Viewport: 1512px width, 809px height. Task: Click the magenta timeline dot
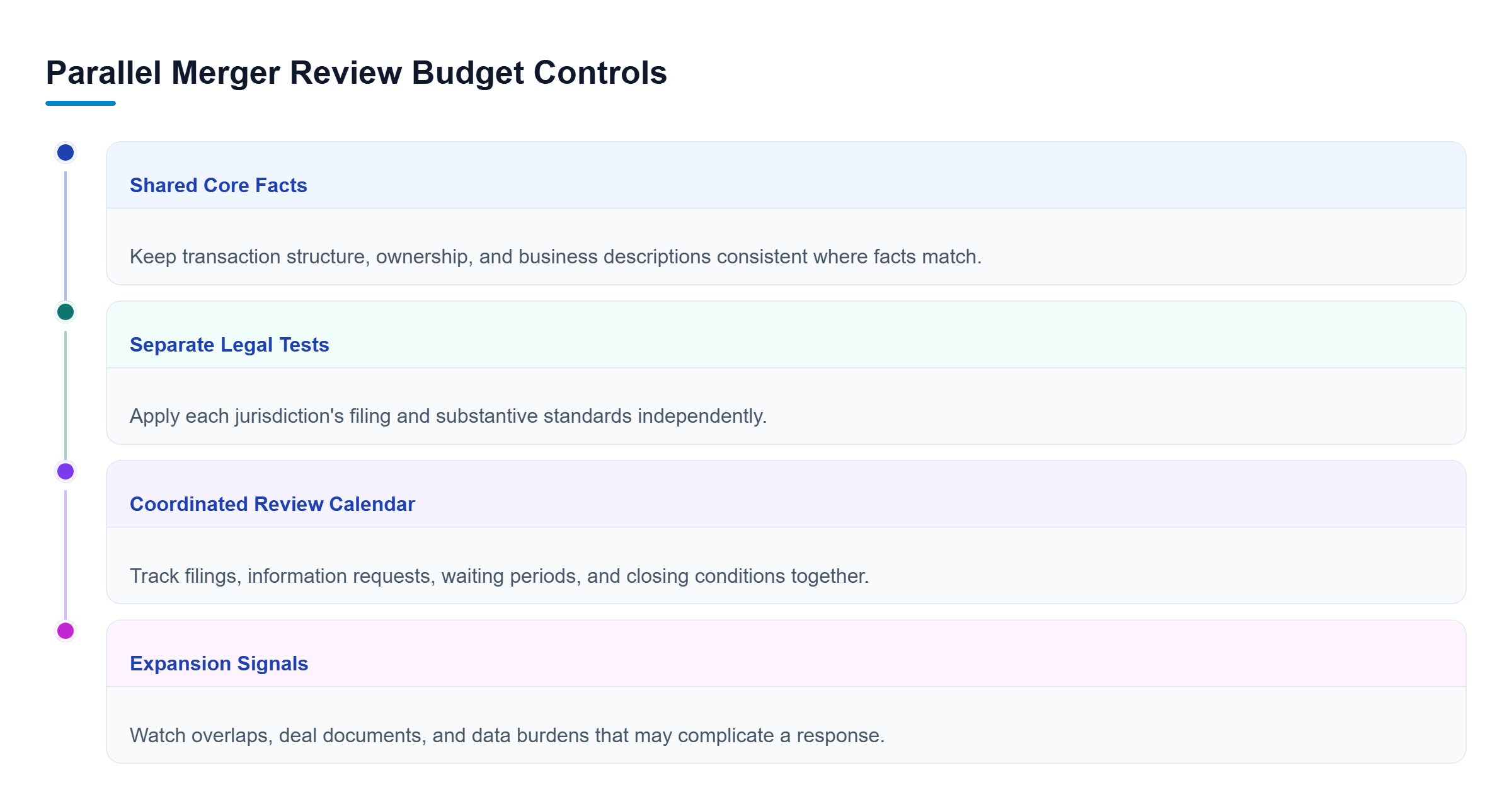pos(66,631)
